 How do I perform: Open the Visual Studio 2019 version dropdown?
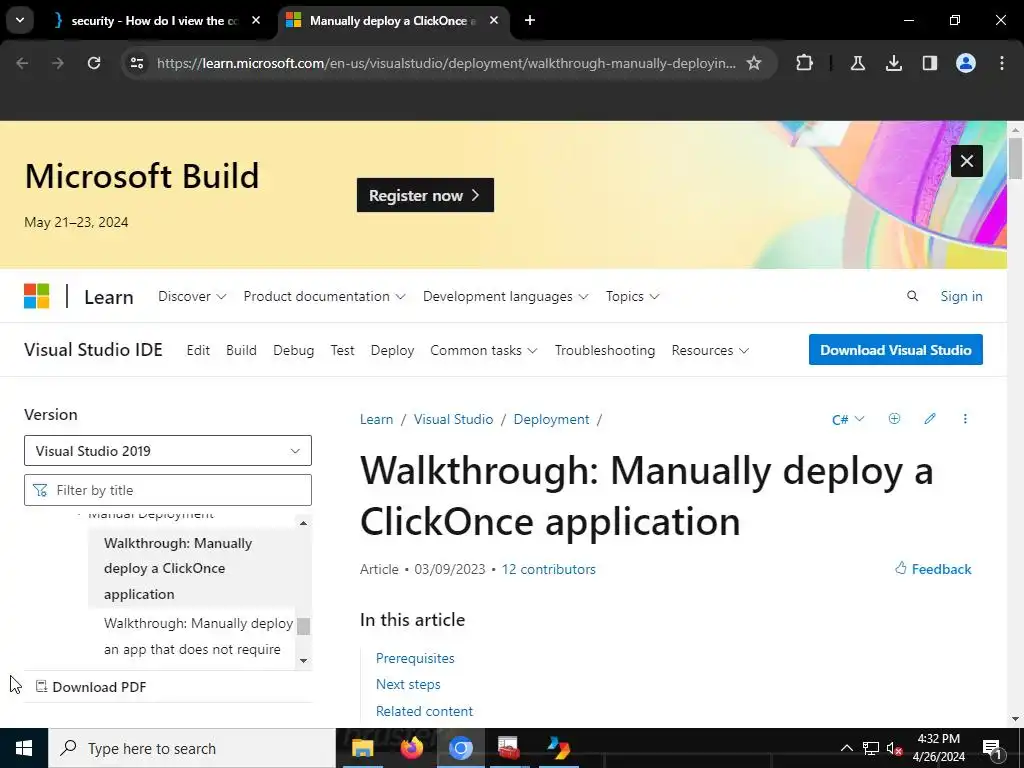click(168, 451)
